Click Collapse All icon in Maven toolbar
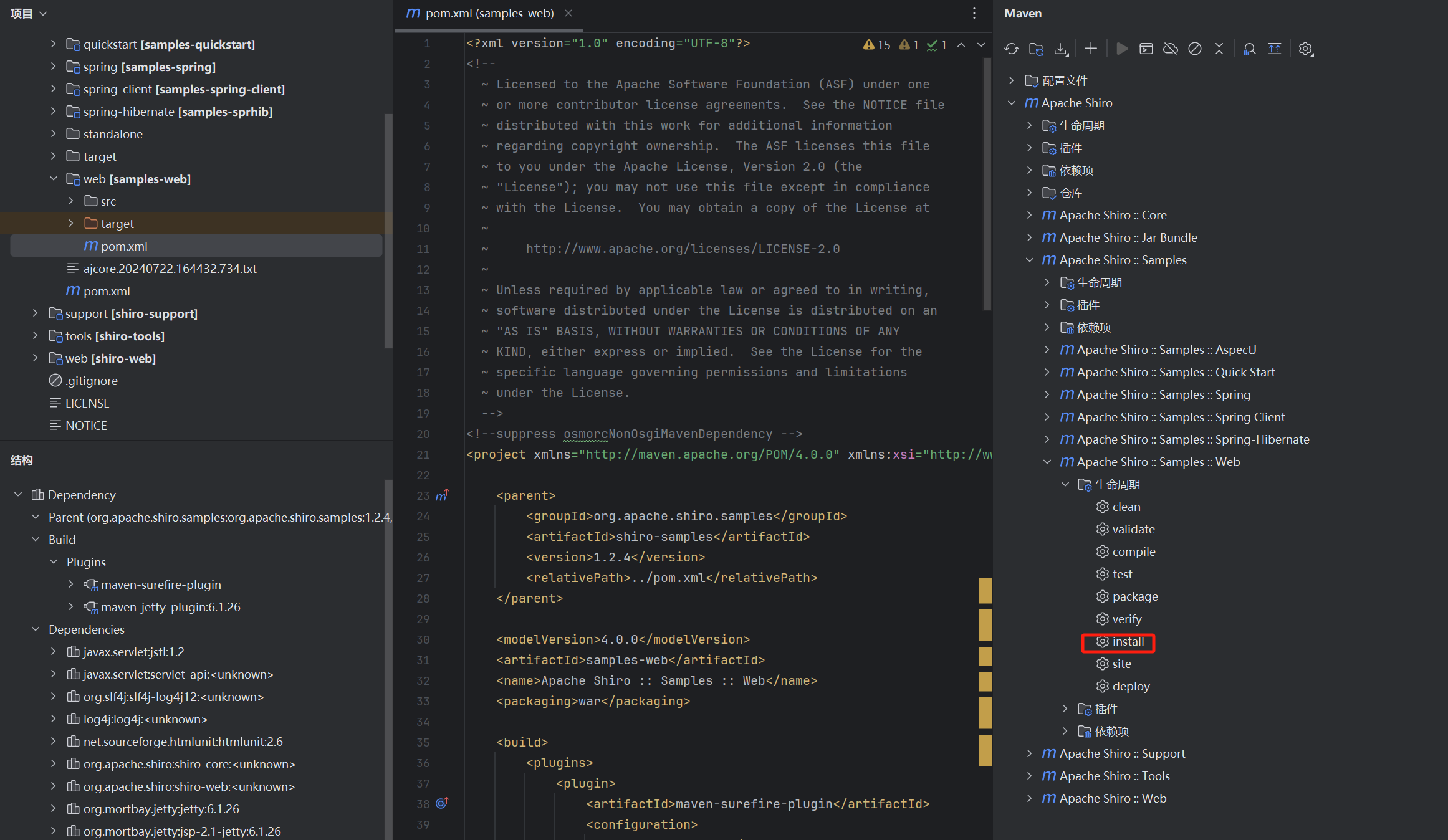 (1219, 49)
